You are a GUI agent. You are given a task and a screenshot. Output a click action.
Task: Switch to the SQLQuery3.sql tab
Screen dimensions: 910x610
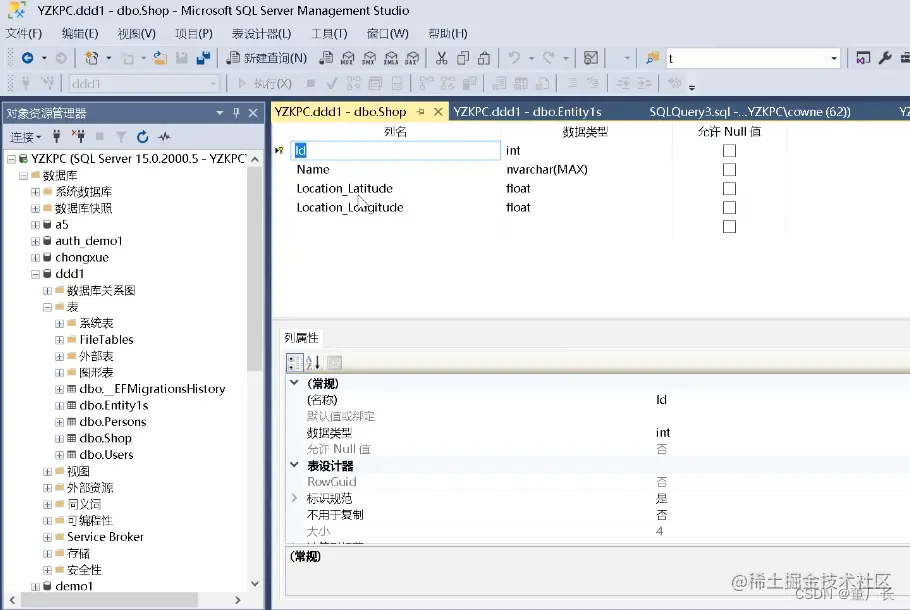(749, 111)
